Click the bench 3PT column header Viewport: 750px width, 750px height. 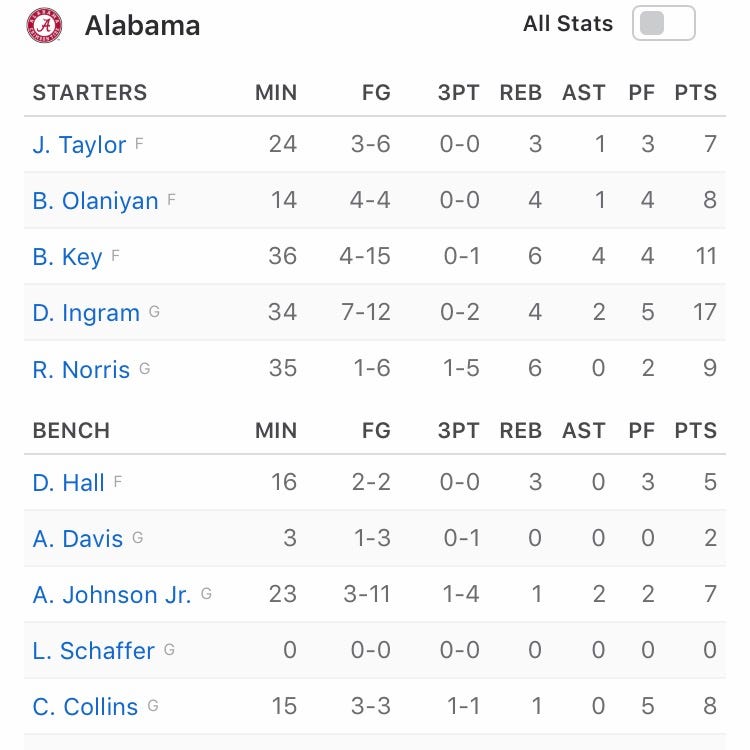(459, 431)
